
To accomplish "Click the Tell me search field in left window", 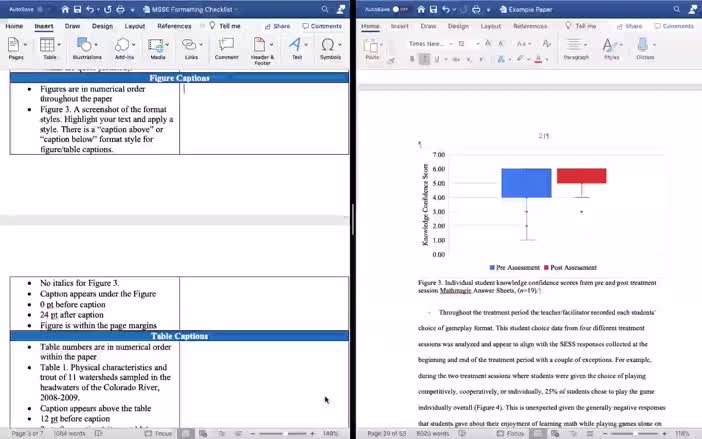I will point(229,26).
